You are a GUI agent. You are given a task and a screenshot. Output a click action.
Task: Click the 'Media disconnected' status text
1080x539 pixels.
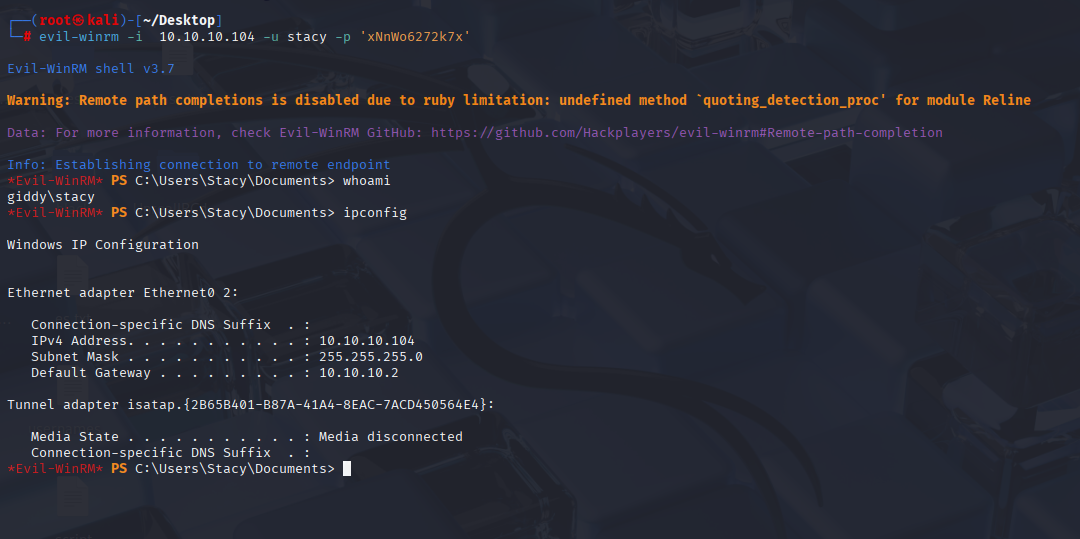(391, 436)
